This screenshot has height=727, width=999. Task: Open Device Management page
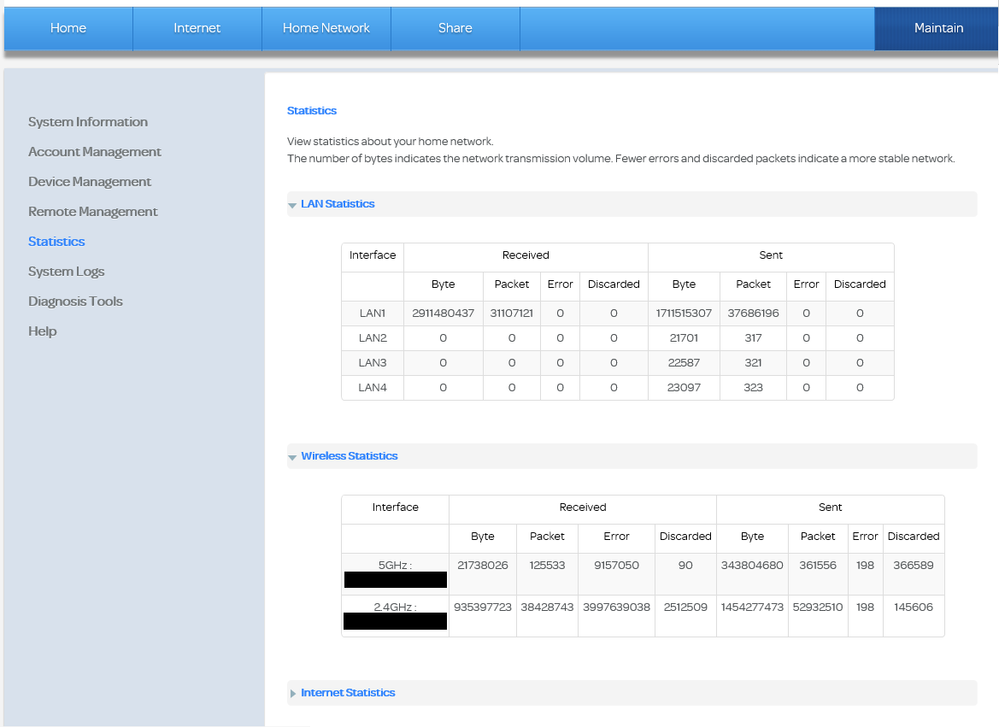click(x=90, y=182)
